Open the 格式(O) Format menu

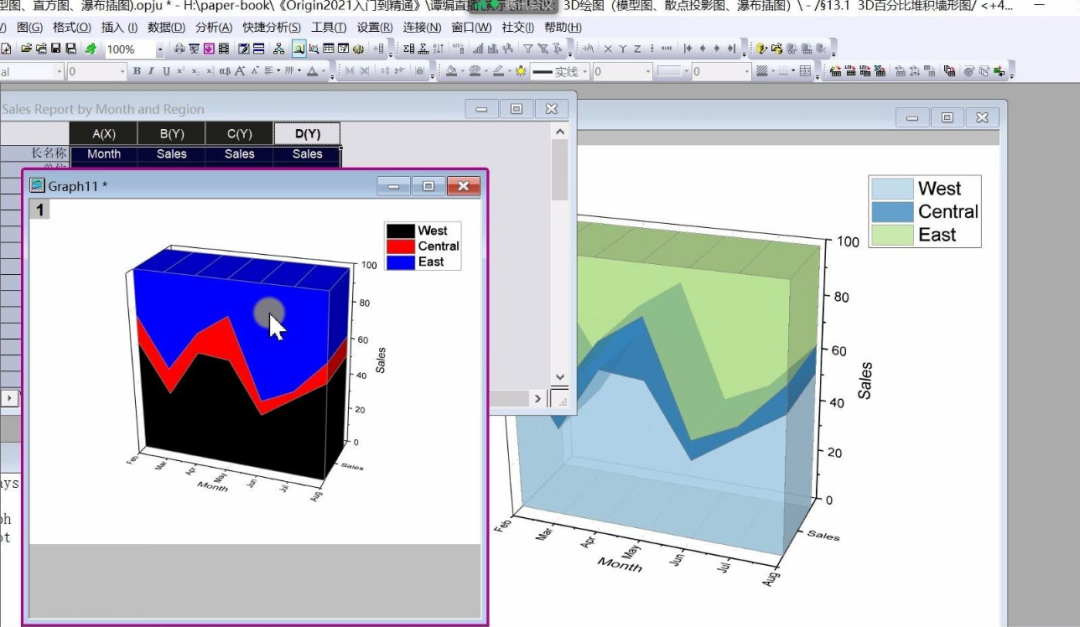click(x=72, y=28)
